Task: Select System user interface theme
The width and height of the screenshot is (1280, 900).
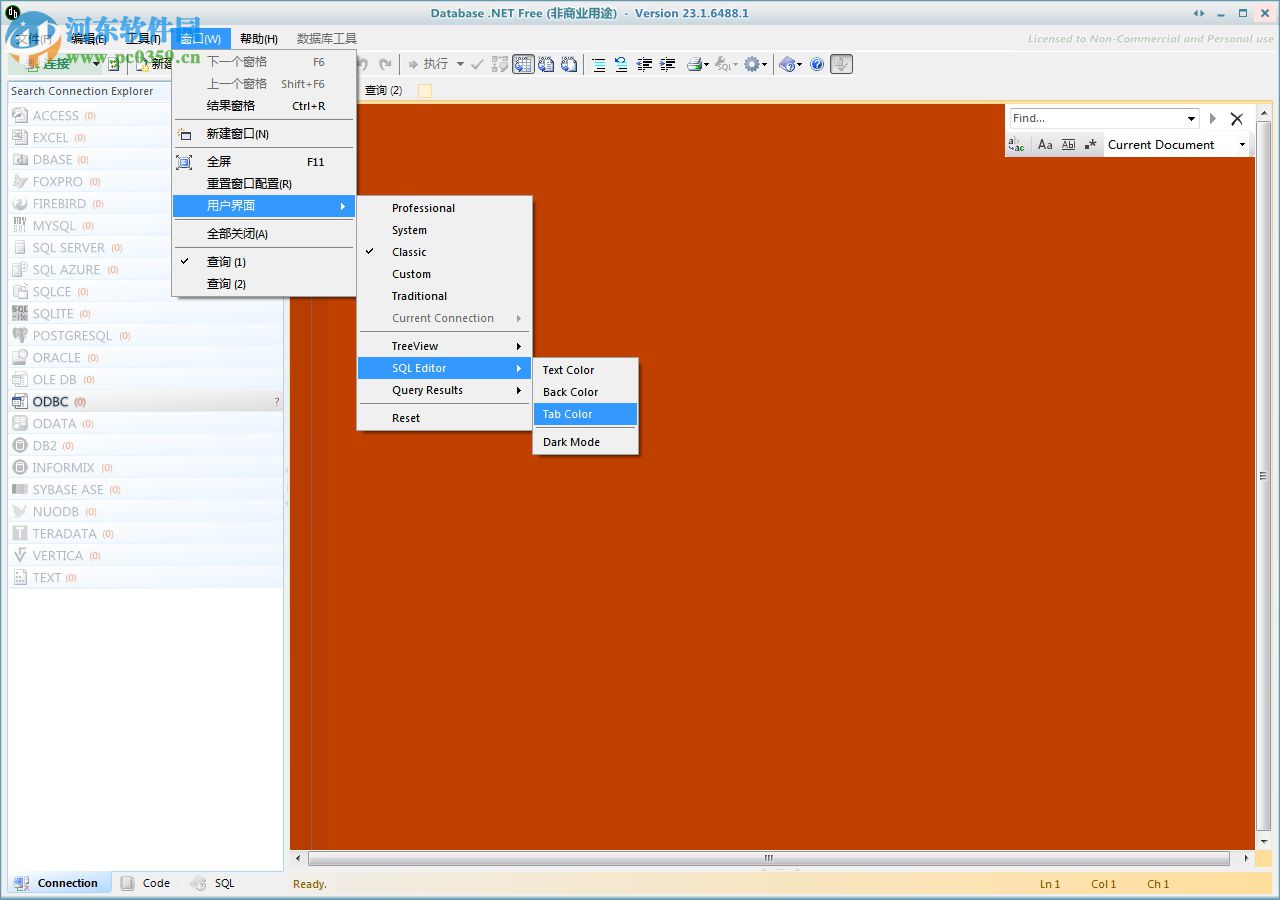Action: [444, 230]
